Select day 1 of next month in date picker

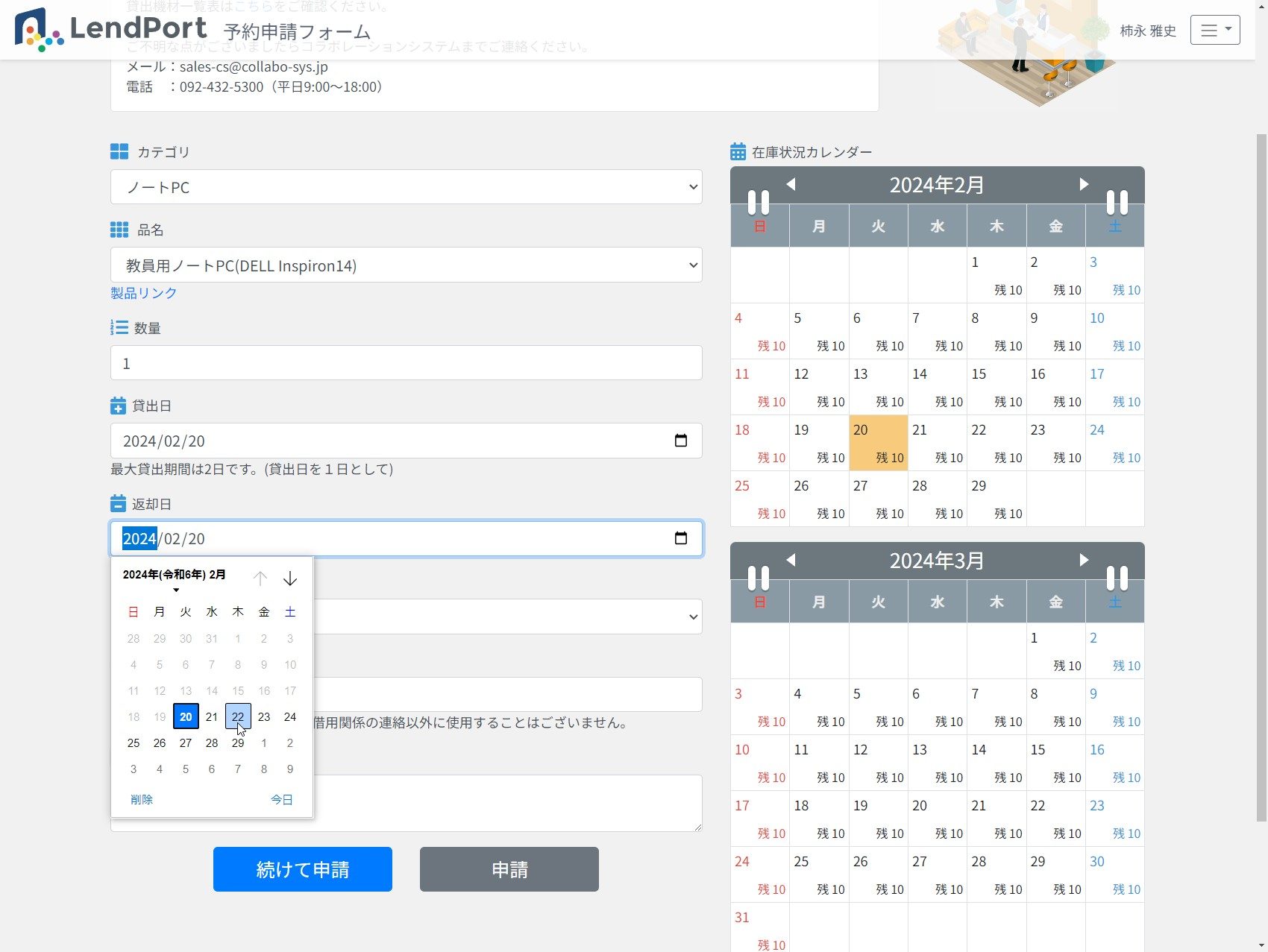(264, 743)
